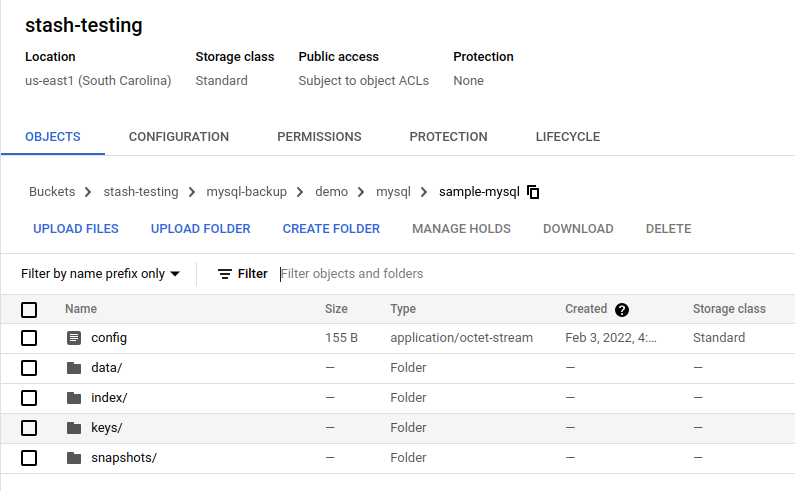Copy the sample-mysql path using copy icon
This screenshot has width=795, height=491.
tap(534, 192)
